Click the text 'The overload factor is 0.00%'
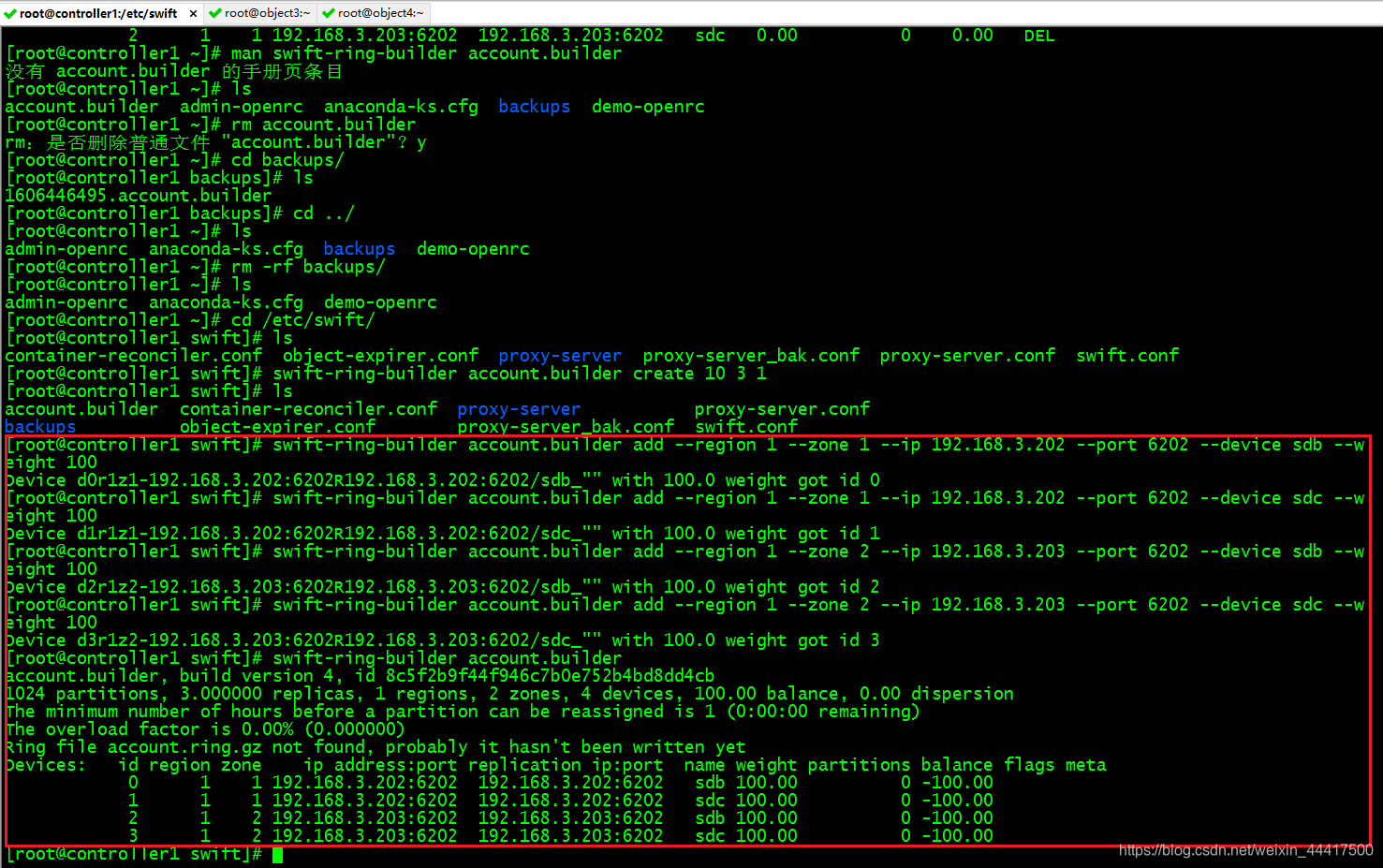Screen dimensions: 1383x868 click(x=150, y=729)
